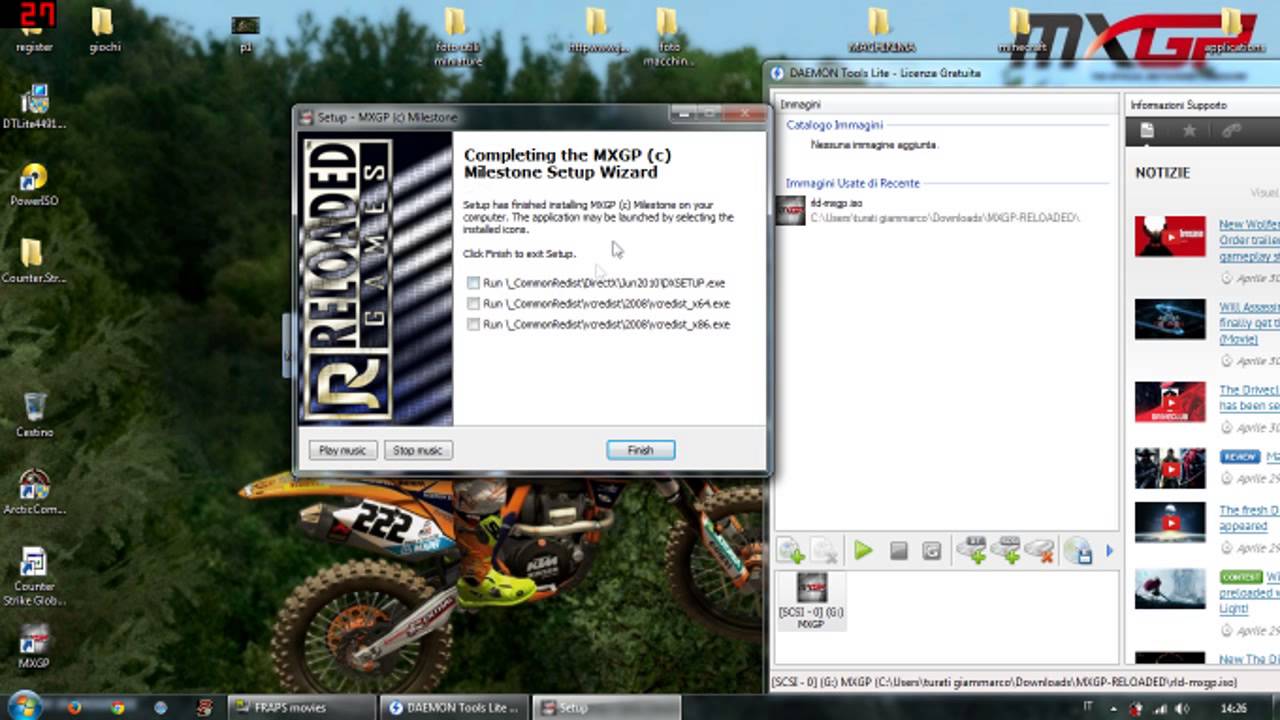Add a SCSI virtual drive
Viewport: 1280px width, 720px height.
tap(1006, 550)
